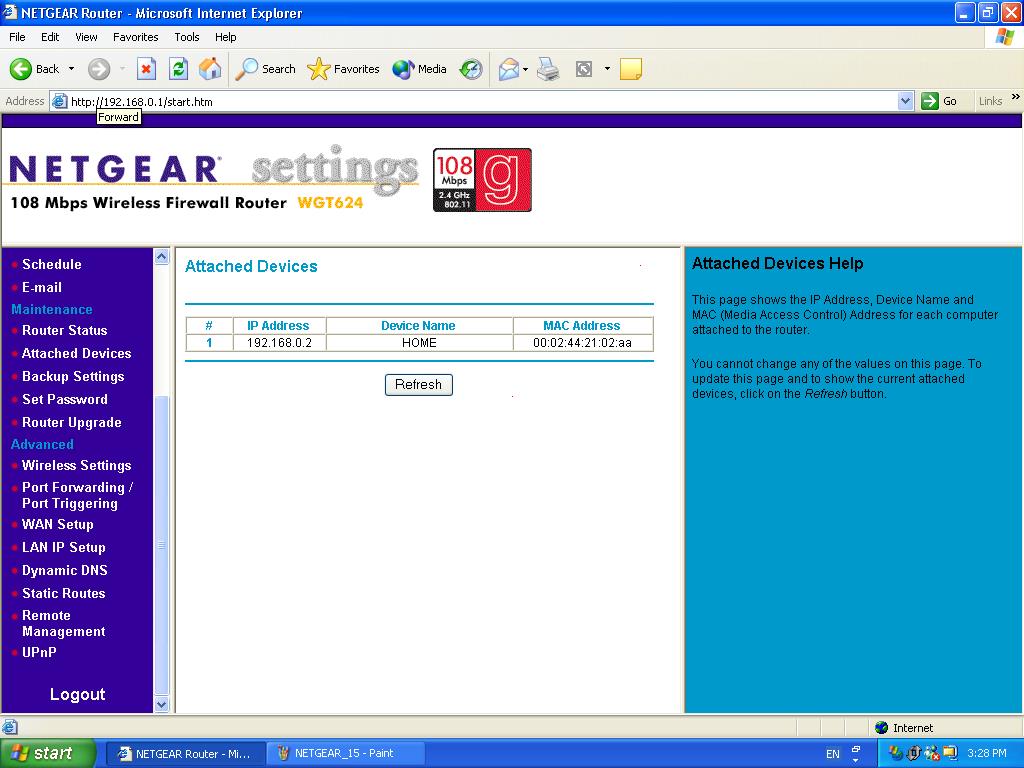This screenshot has width=1024, height=768.
Task: Open the Back button history dropdown arrow
Action: coord(71,69)
